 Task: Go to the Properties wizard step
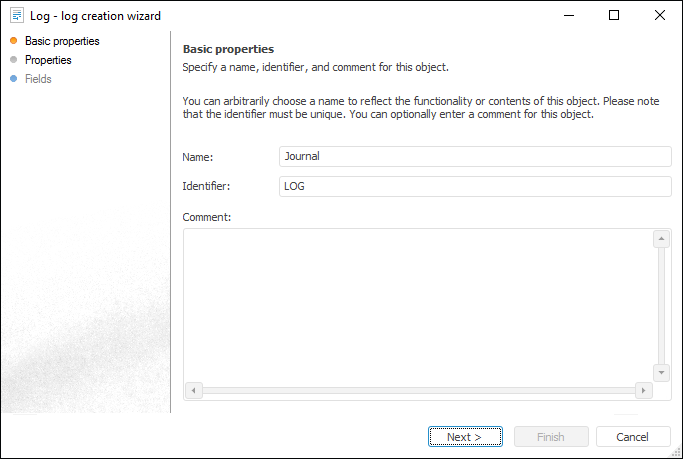[x=48, y=60]
